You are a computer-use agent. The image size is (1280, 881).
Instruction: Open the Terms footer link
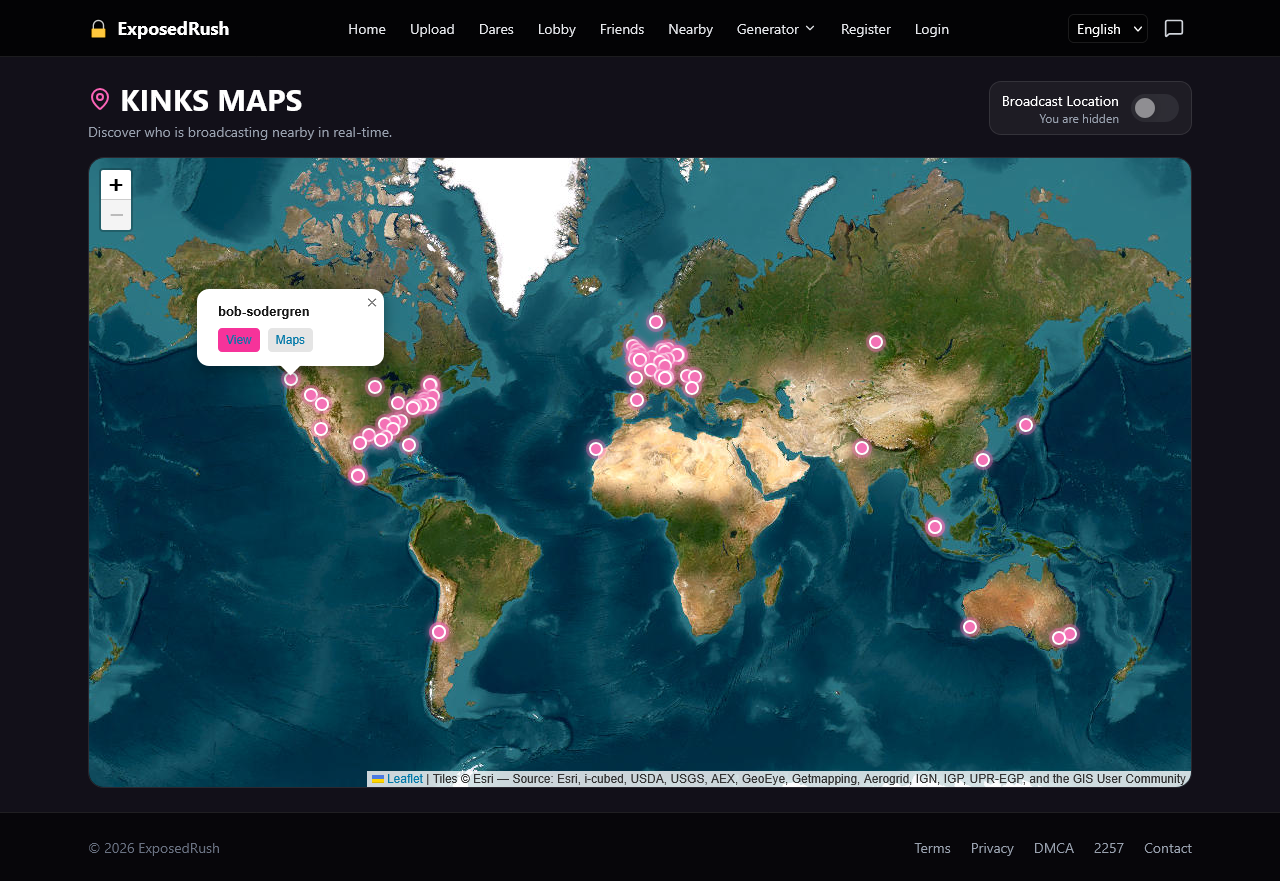coord(932,848)
